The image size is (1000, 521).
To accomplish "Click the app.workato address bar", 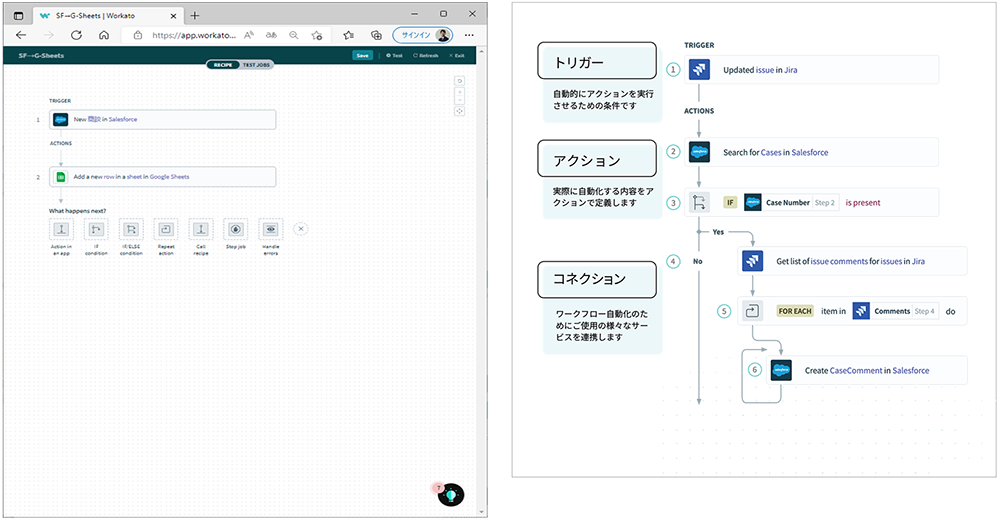I will (193, 35).
